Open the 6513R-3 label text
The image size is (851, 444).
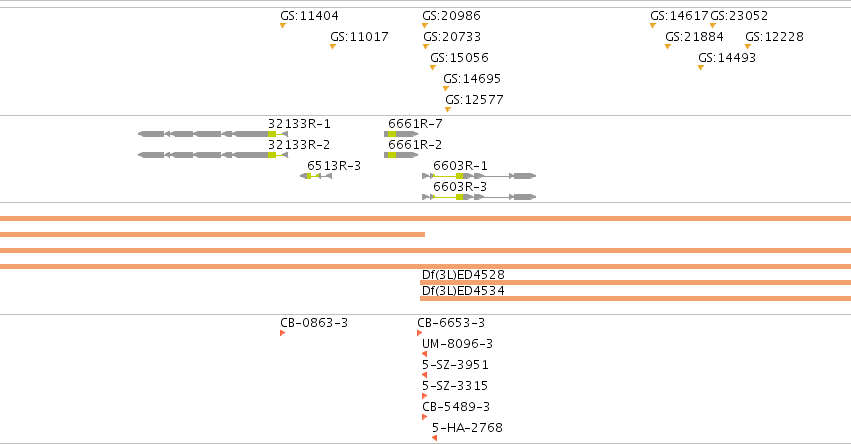[x=334, y=166]
